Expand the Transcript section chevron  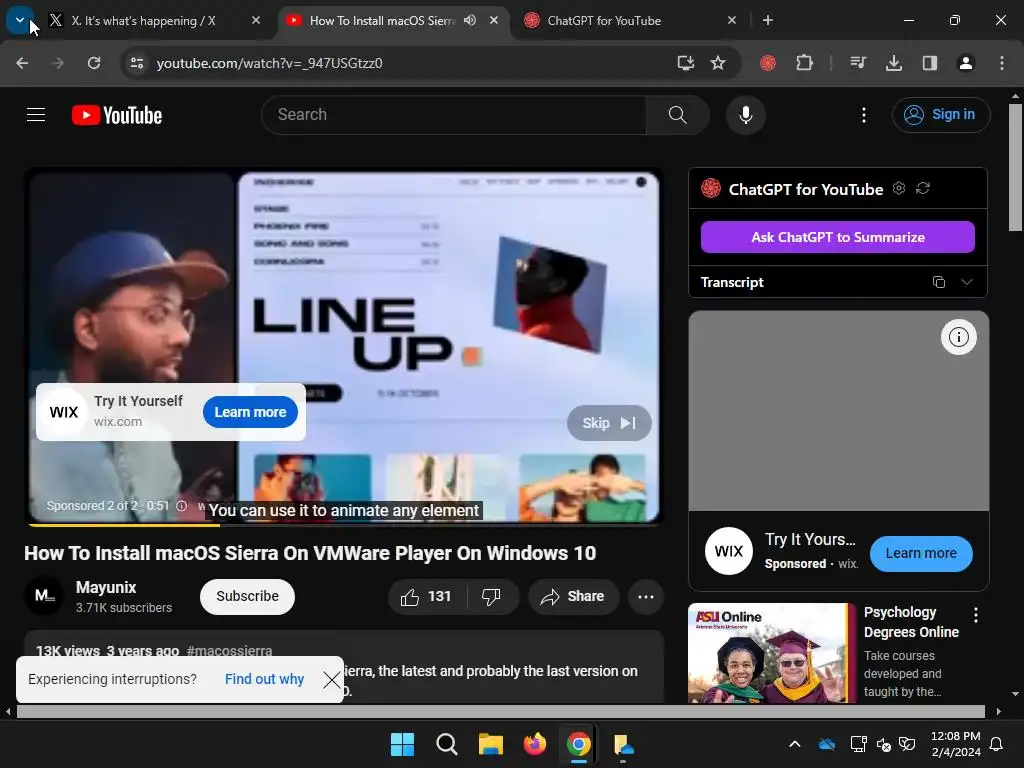(x=967, y=282)
